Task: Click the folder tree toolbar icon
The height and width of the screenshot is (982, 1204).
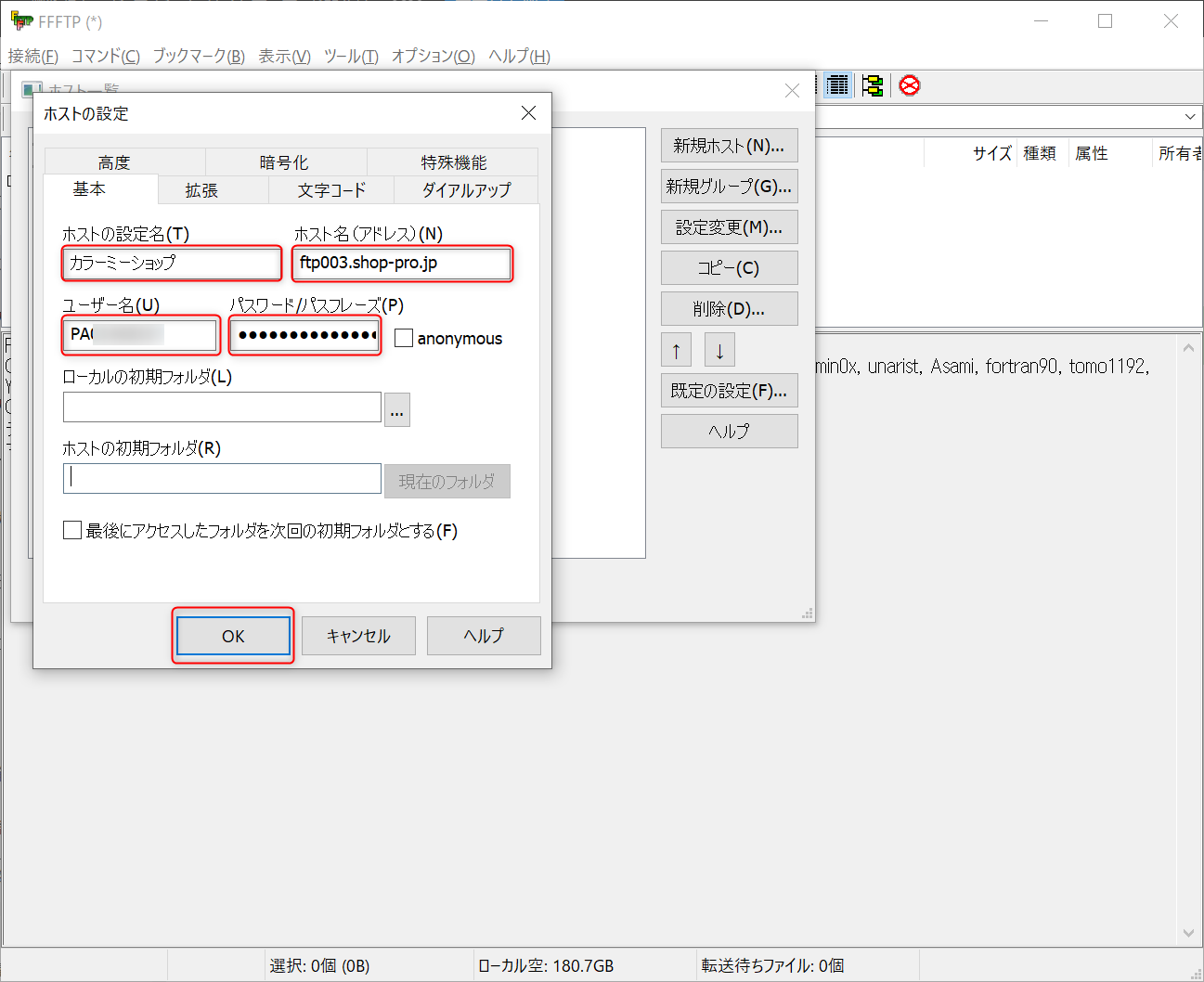Action: pyautogui.click(x=873, y=85)
